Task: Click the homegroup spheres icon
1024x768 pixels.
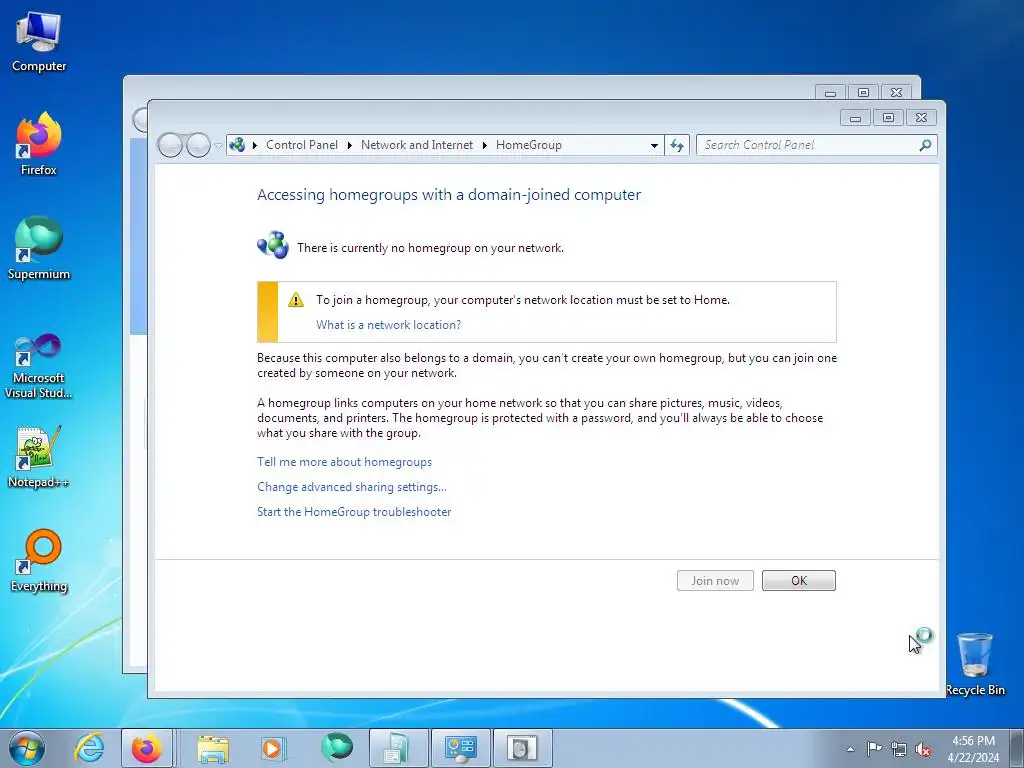Action: 273,246
